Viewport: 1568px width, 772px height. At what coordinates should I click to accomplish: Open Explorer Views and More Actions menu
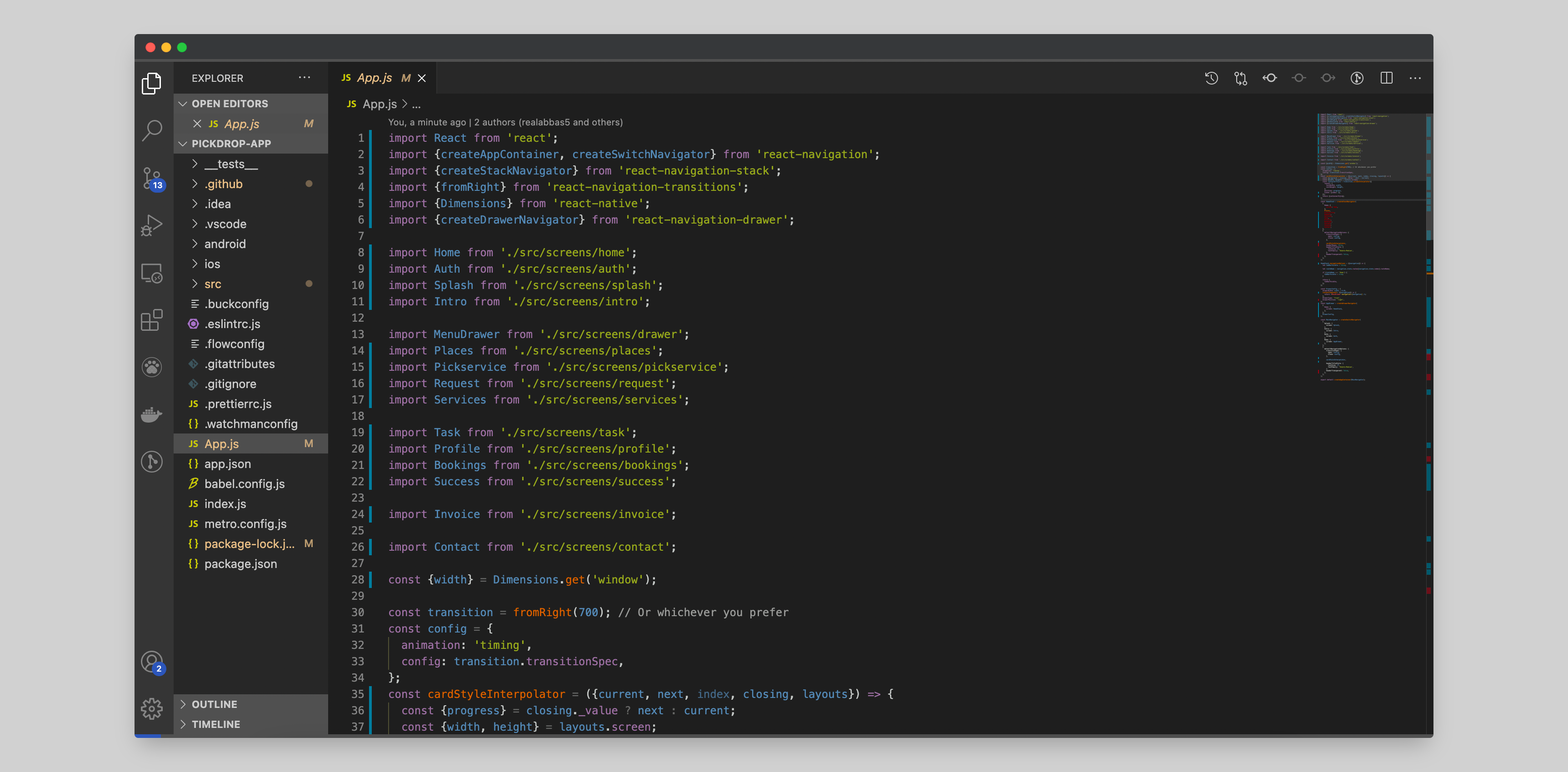tap(305, 78)
